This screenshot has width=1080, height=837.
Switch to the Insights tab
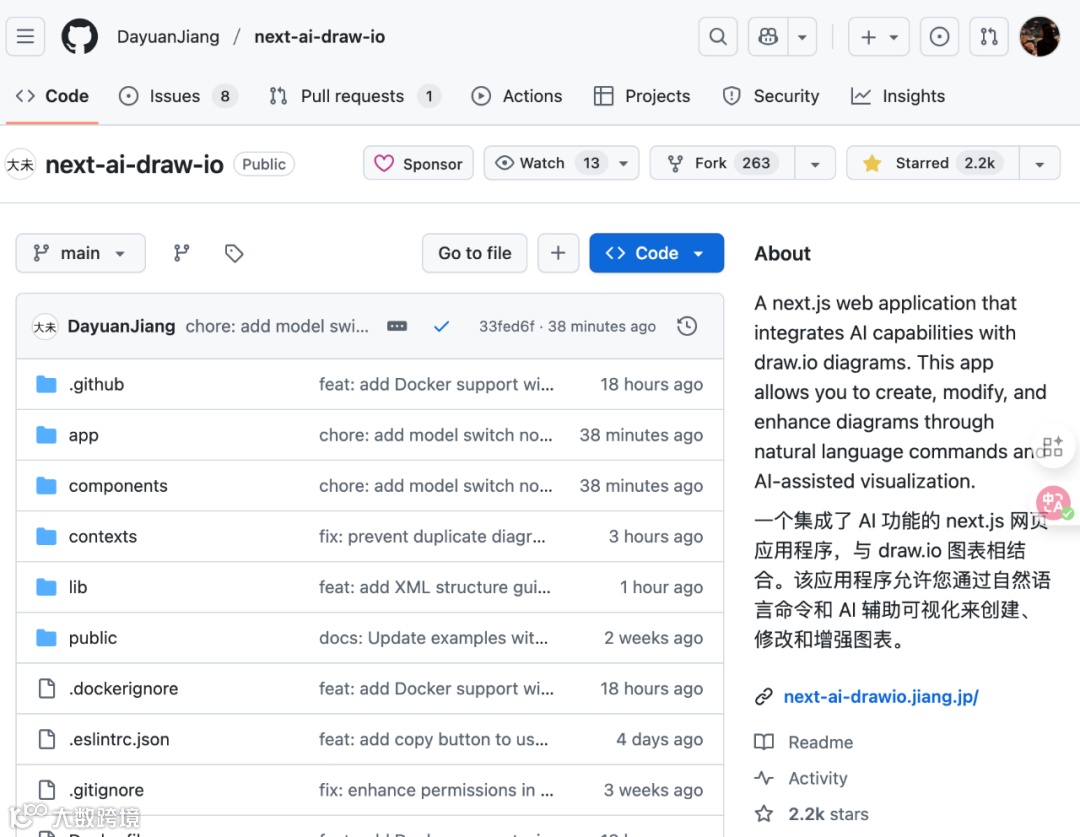click(898, 96)
